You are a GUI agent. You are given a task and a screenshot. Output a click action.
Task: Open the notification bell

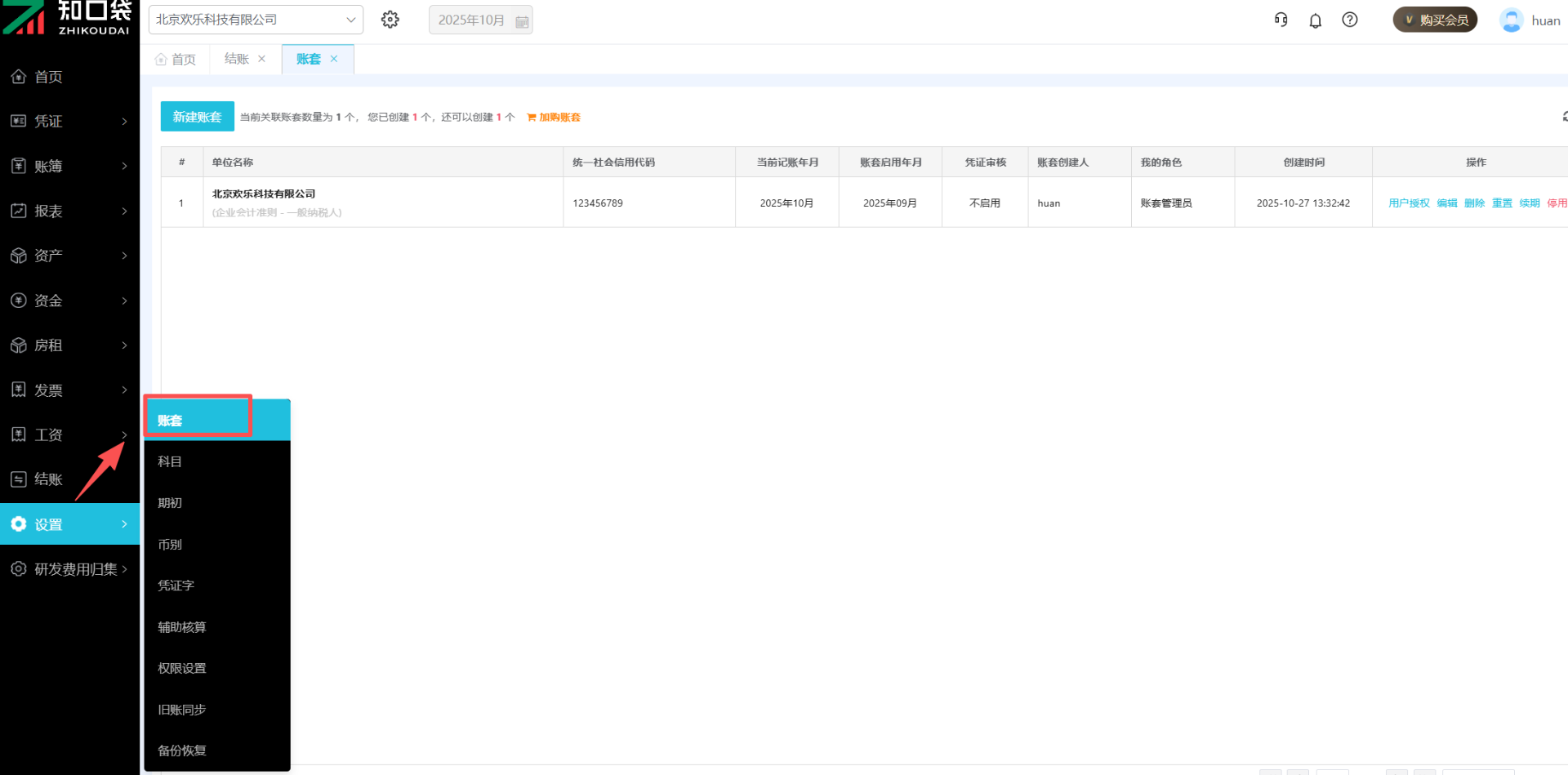point(1315,20)
